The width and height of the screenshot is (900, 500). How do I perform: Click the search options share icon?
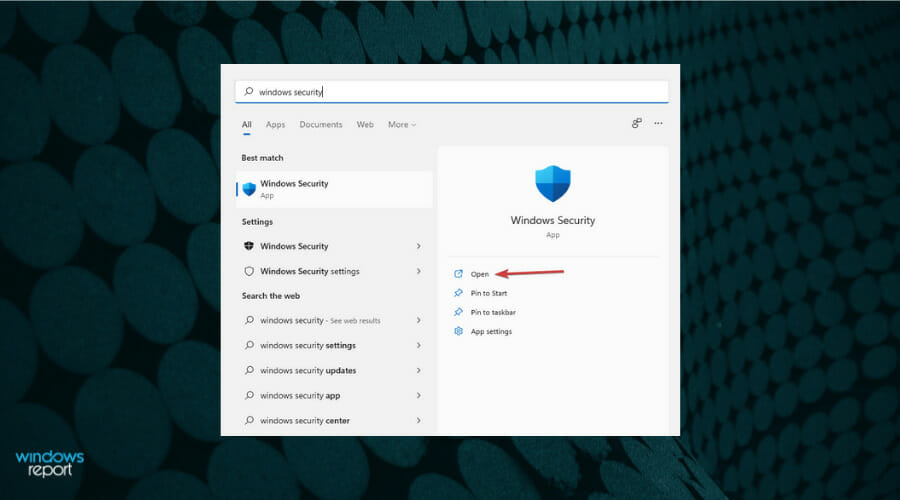pos(637,123)
